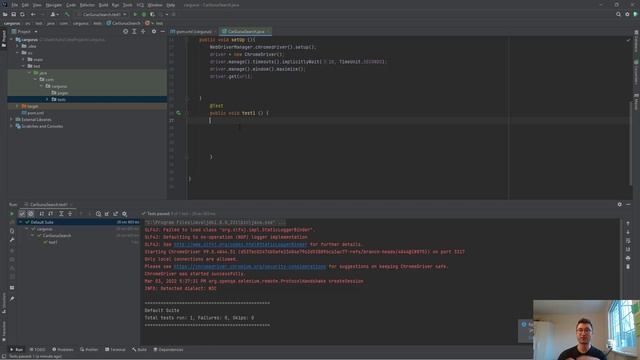Open the Navigate menu

tap(53, 5)
